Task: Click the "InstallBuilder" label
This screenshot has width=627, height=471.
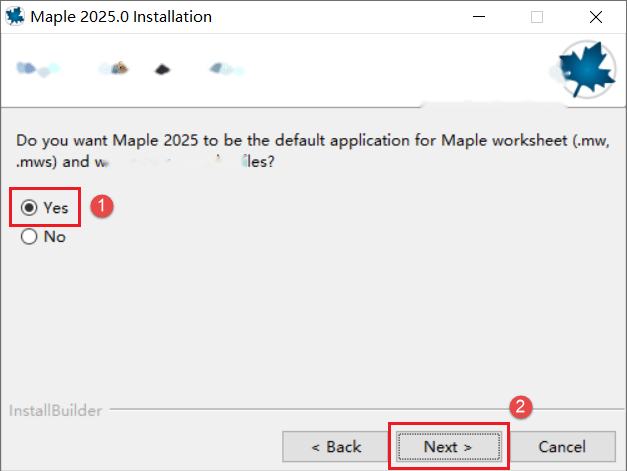Action: [x=55, y=411]
